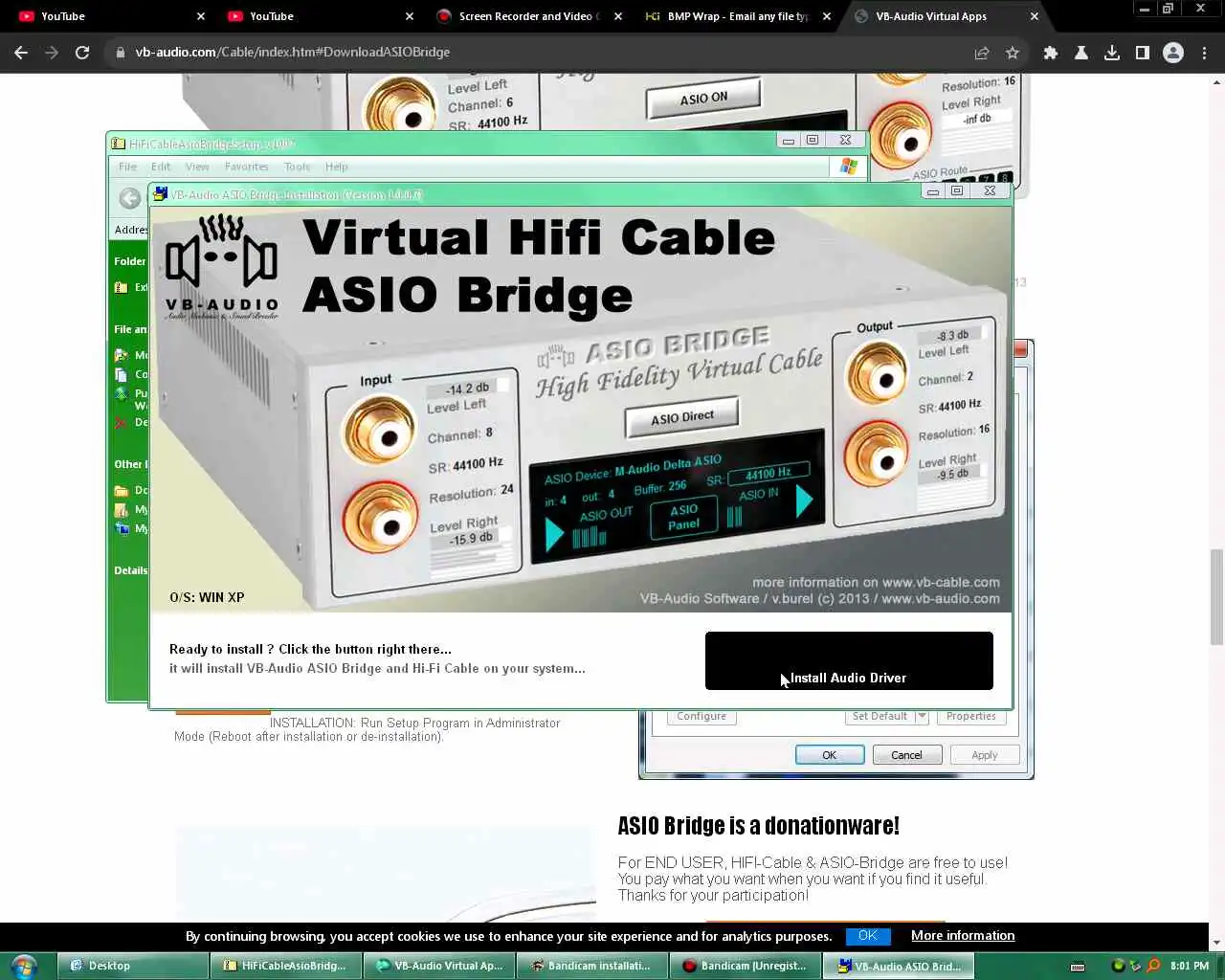1225x980 pixels.
Task: Open Desktop from the taskbar
Action: tap(131, 966)
